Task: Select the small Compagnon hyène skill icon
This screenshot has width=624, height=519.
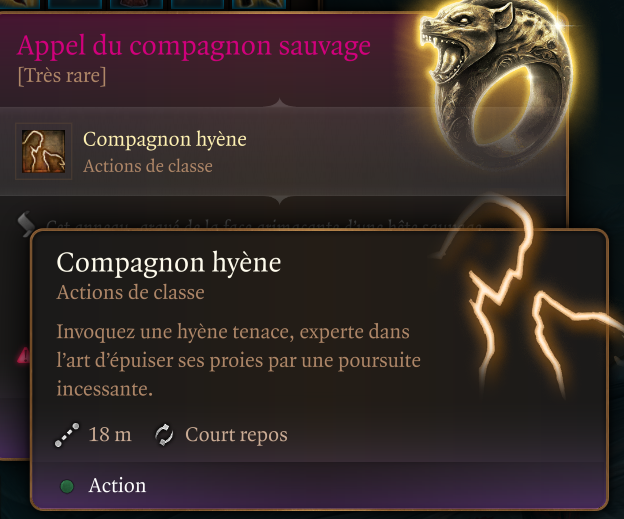Action: 43,151
